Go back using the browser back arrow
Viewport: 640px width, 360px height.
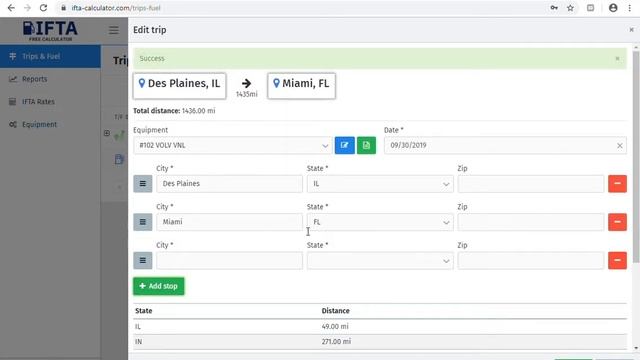11,8
